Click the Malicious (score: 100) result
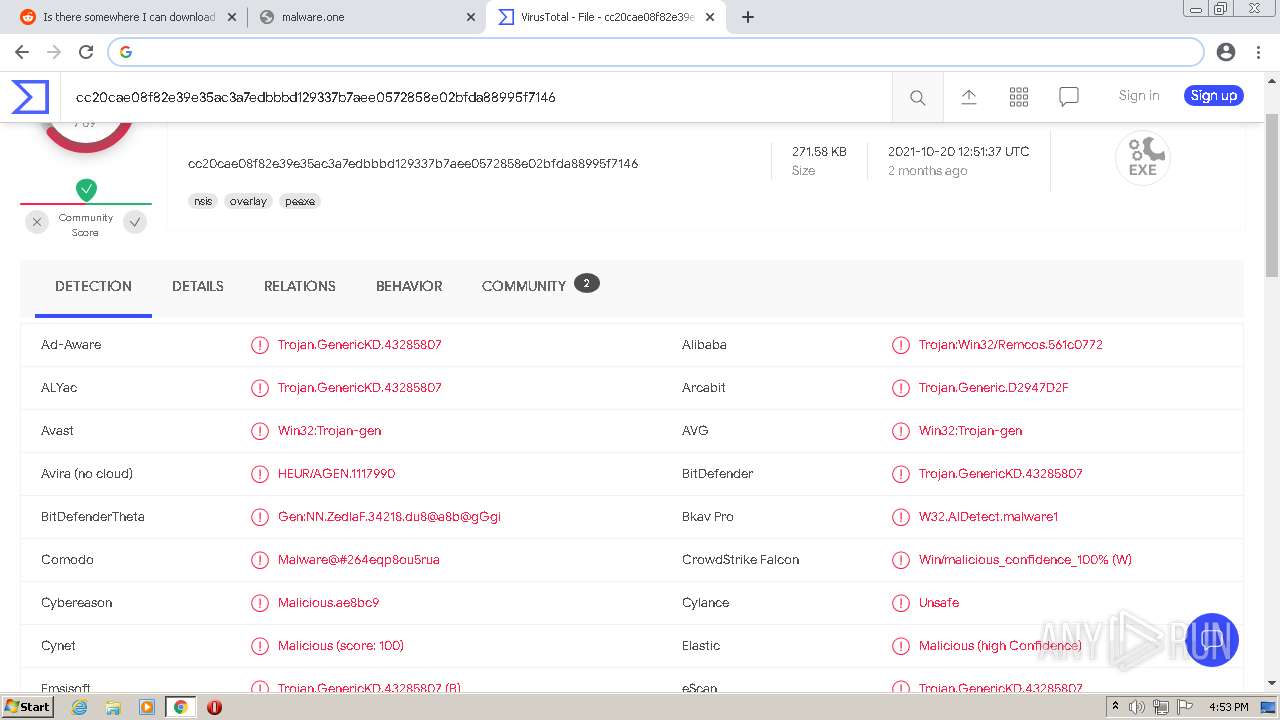 click(x=340, y=646)
